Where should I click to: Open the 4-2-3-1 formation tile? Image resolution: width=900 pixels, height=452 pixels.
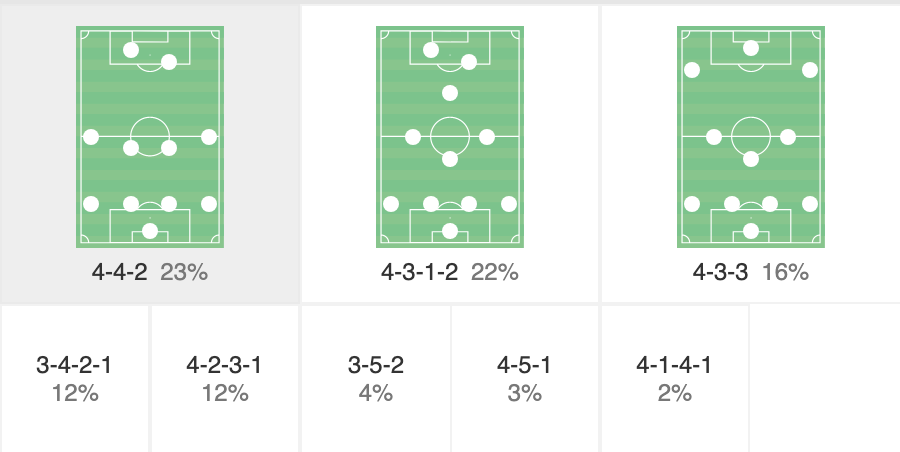click(x=224, y=378)
